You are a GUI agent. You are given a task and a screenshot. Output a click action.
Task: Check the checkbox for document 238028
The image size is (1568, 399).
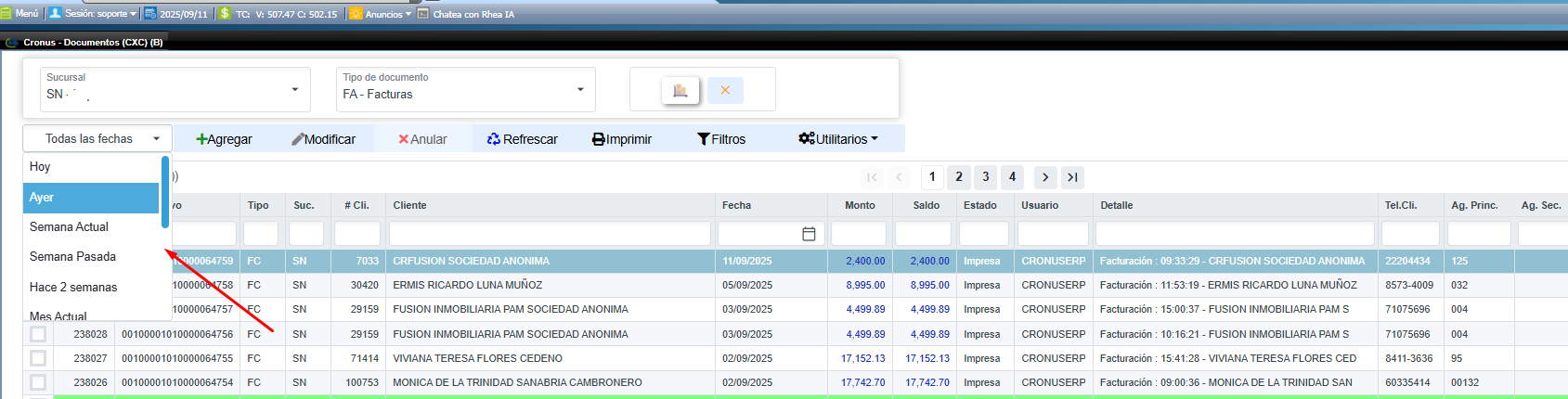click(38, 334)
